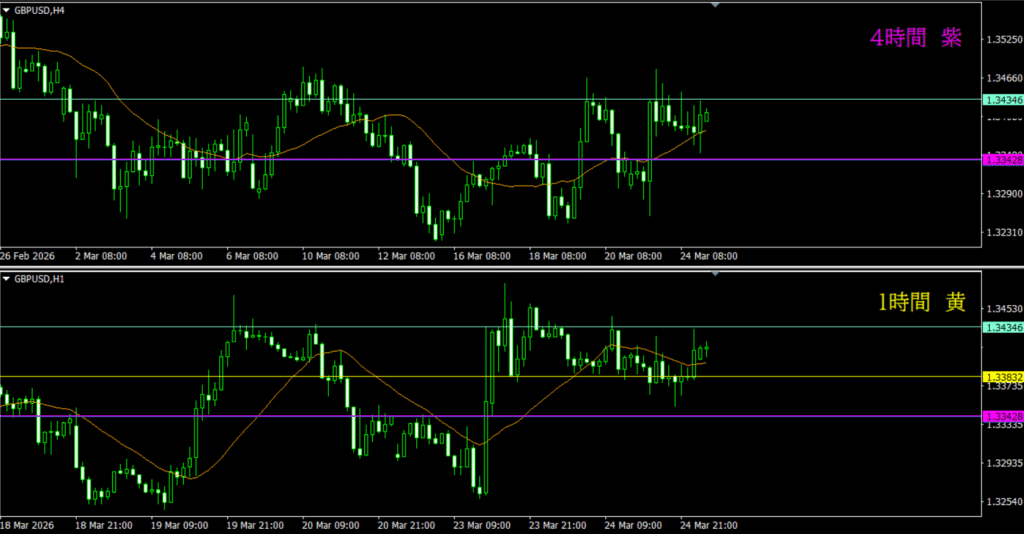Click the green 1.34346 price tag on H4

[x=1003, y=100]
